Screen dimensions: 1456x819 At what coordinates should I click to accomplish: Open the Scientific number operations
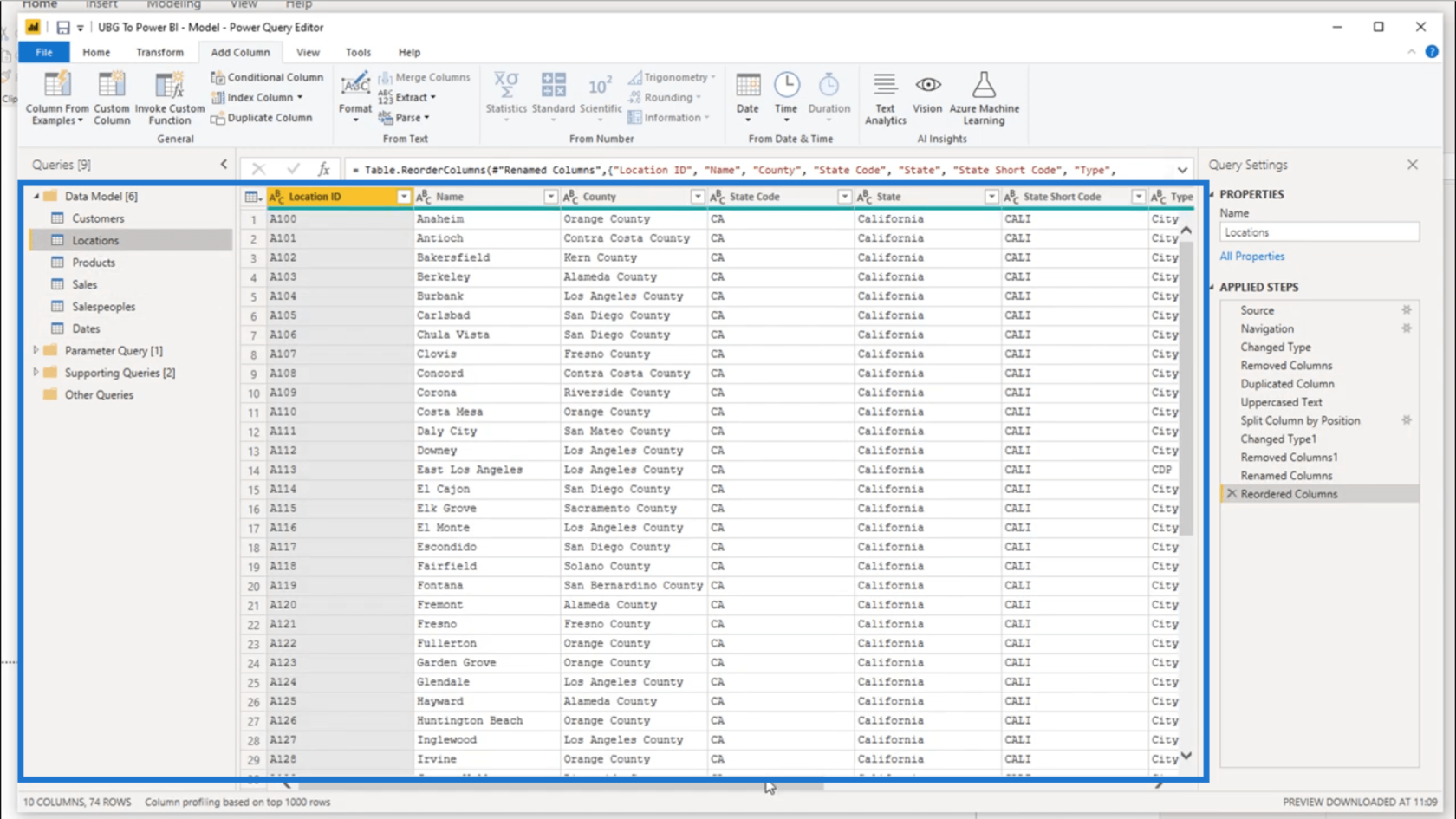(x=600, y=97)
